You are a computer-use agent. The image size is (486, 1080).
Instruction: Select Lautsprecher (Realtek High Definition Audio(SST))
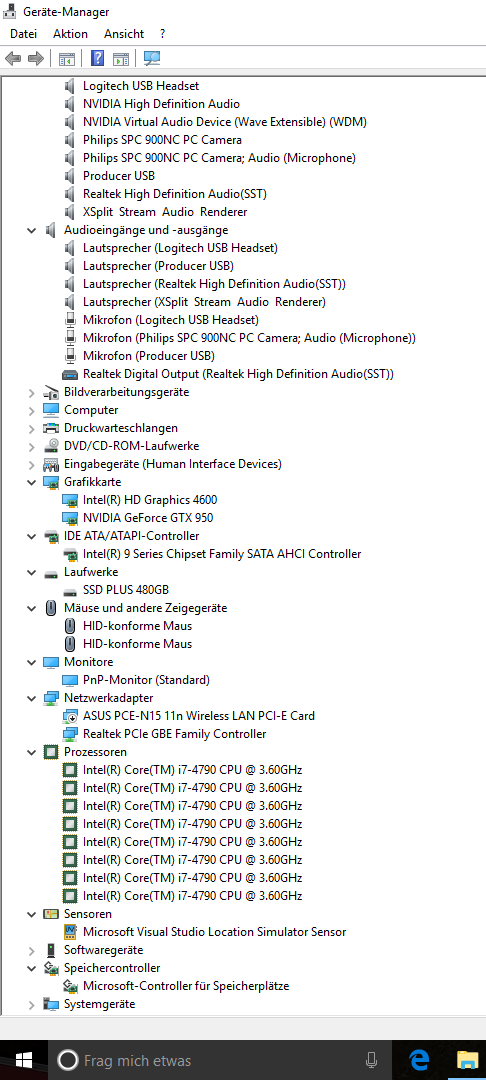tap(214, 284)
